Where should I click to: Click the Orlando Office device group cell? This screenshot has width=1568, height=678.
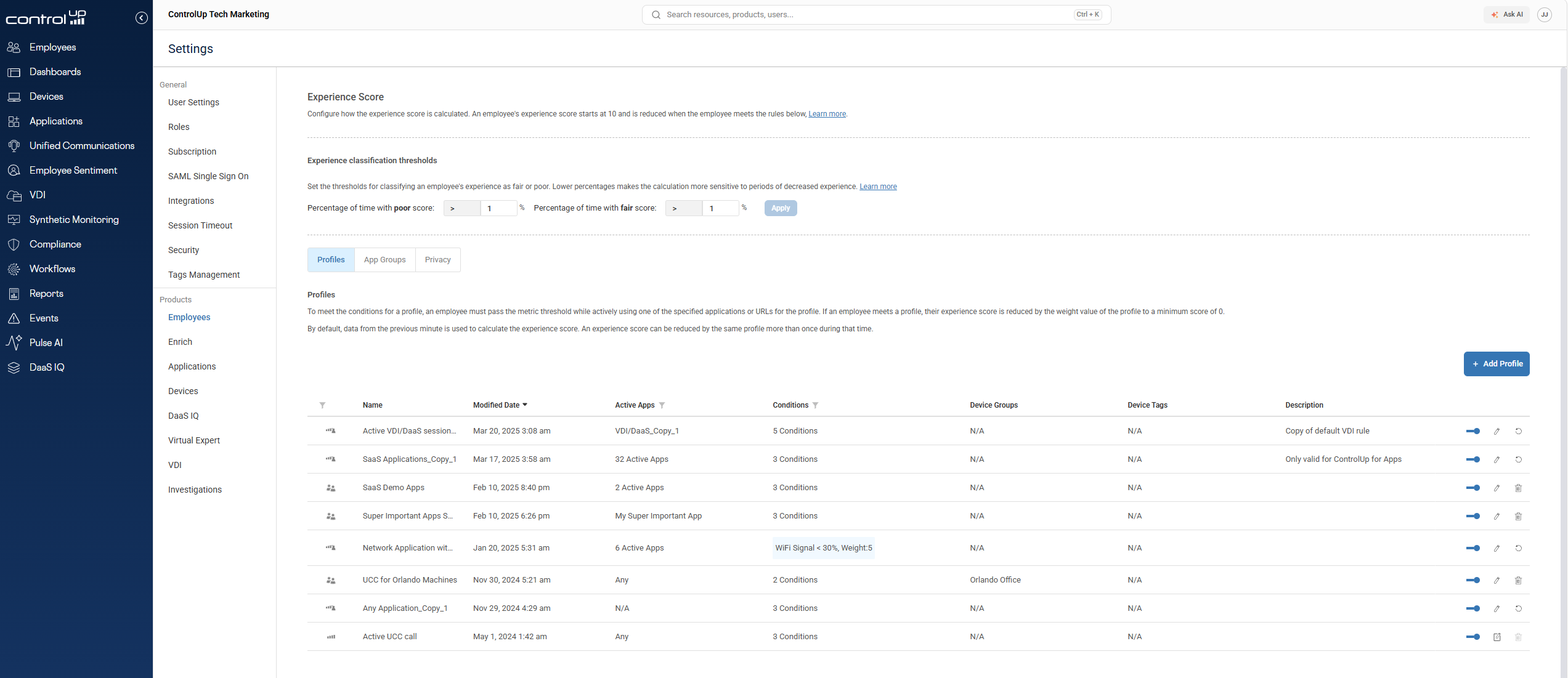click(995, 580)
